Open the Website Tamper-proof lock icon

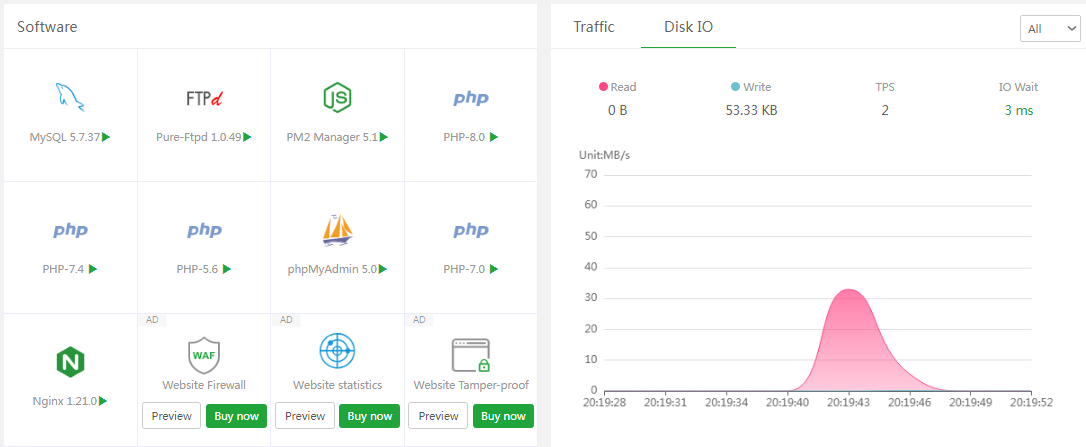pos(471,355)
